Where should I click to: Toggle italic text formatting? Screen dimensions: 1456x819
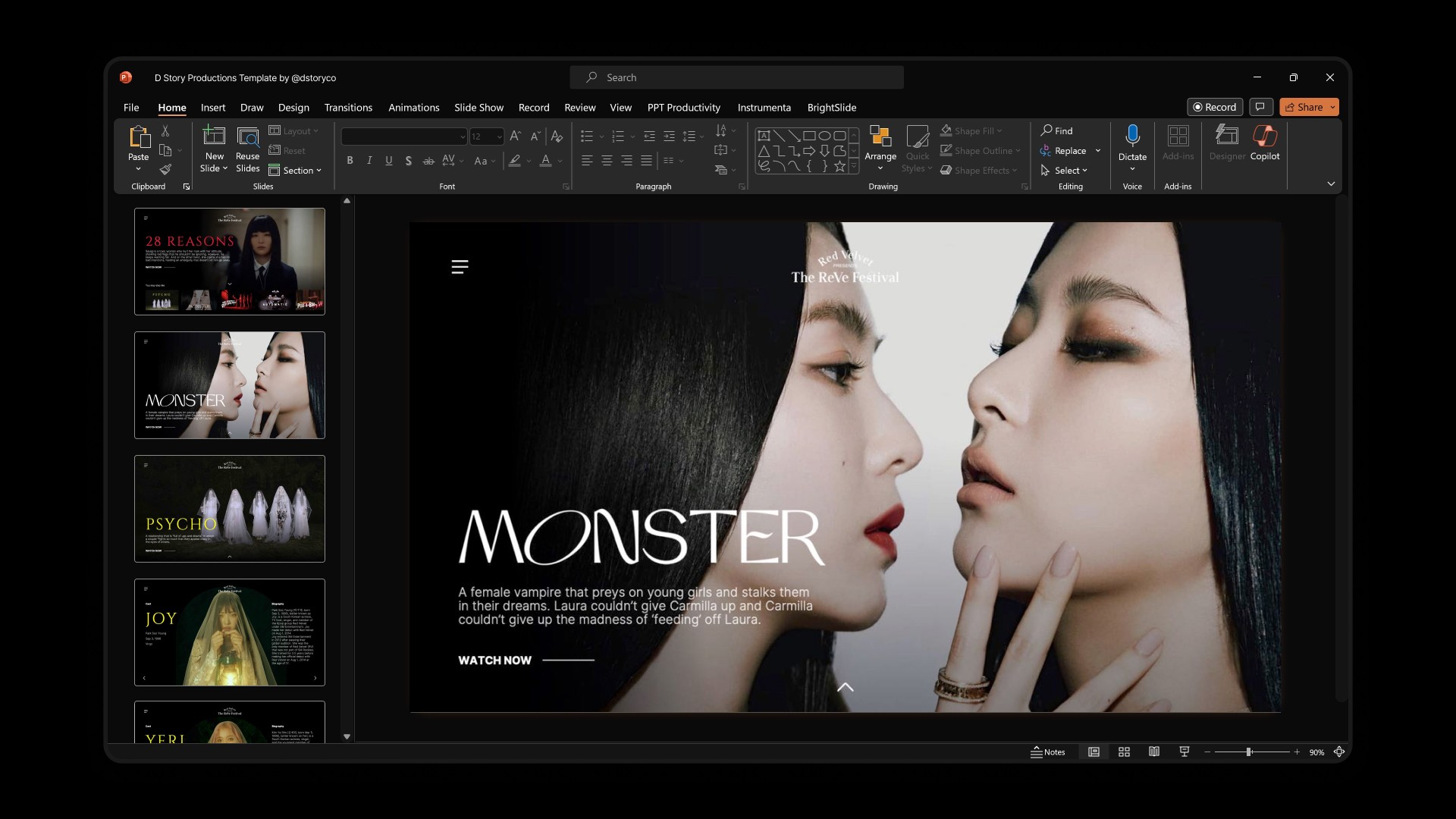pos(369,160)
